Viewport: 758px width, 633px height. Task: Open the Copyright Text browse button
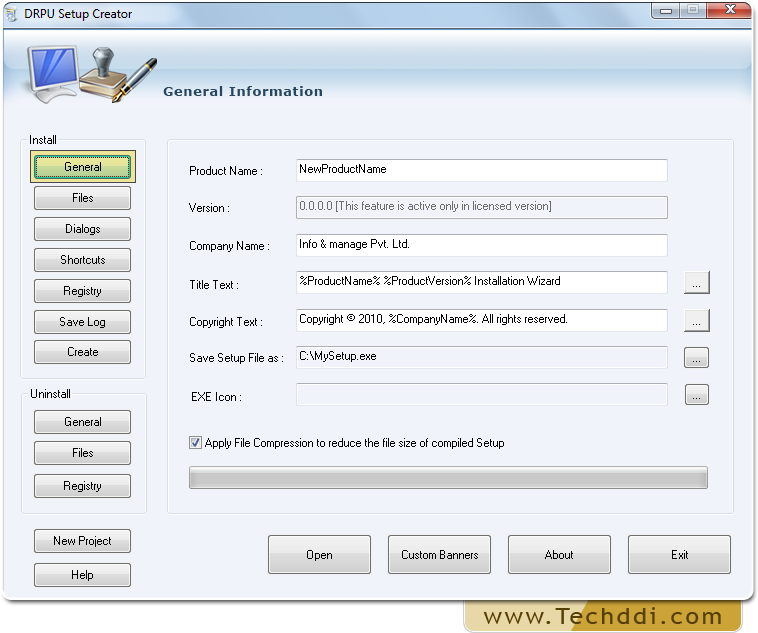(697, 321)
